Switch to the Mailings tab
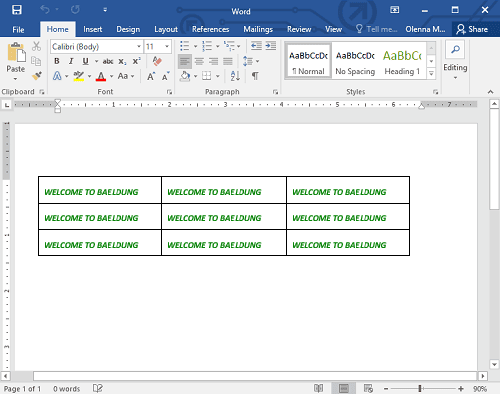 tap(258, 30)
